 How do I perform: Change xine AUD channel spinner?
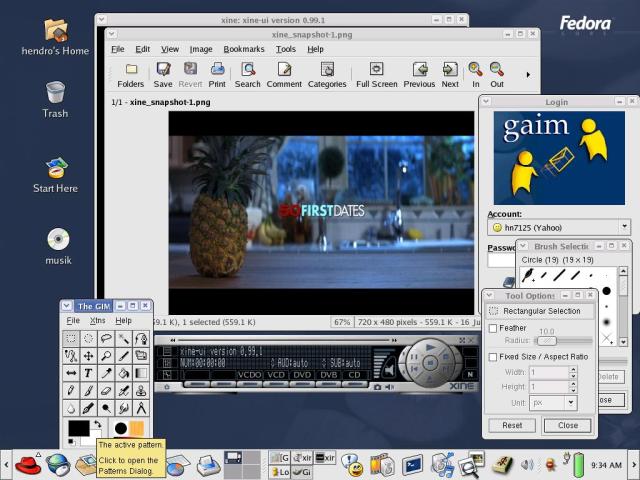[x=273, y=363]
